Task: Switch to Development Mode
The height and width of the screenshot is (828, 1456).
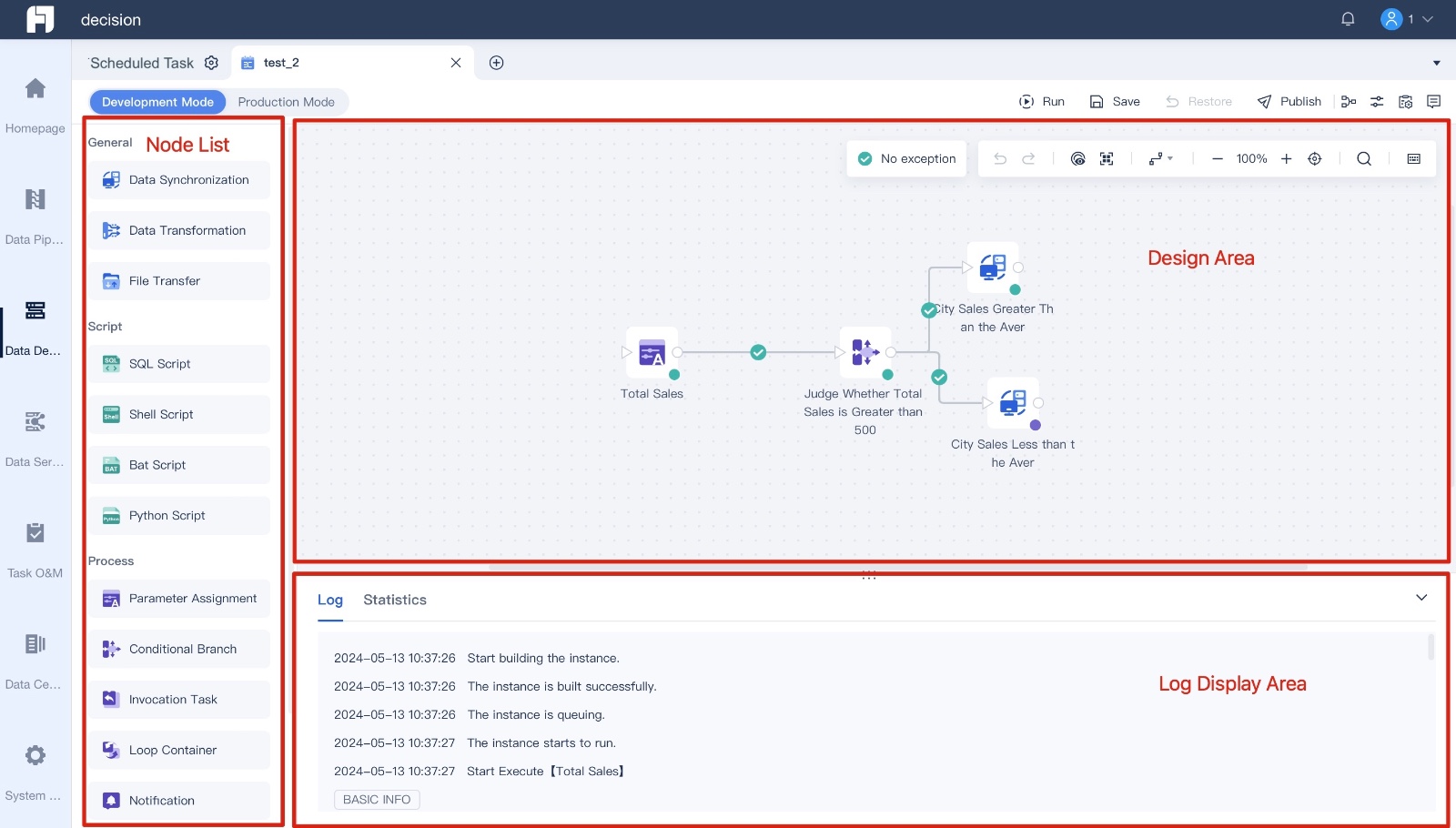Action: coord(157,102)
